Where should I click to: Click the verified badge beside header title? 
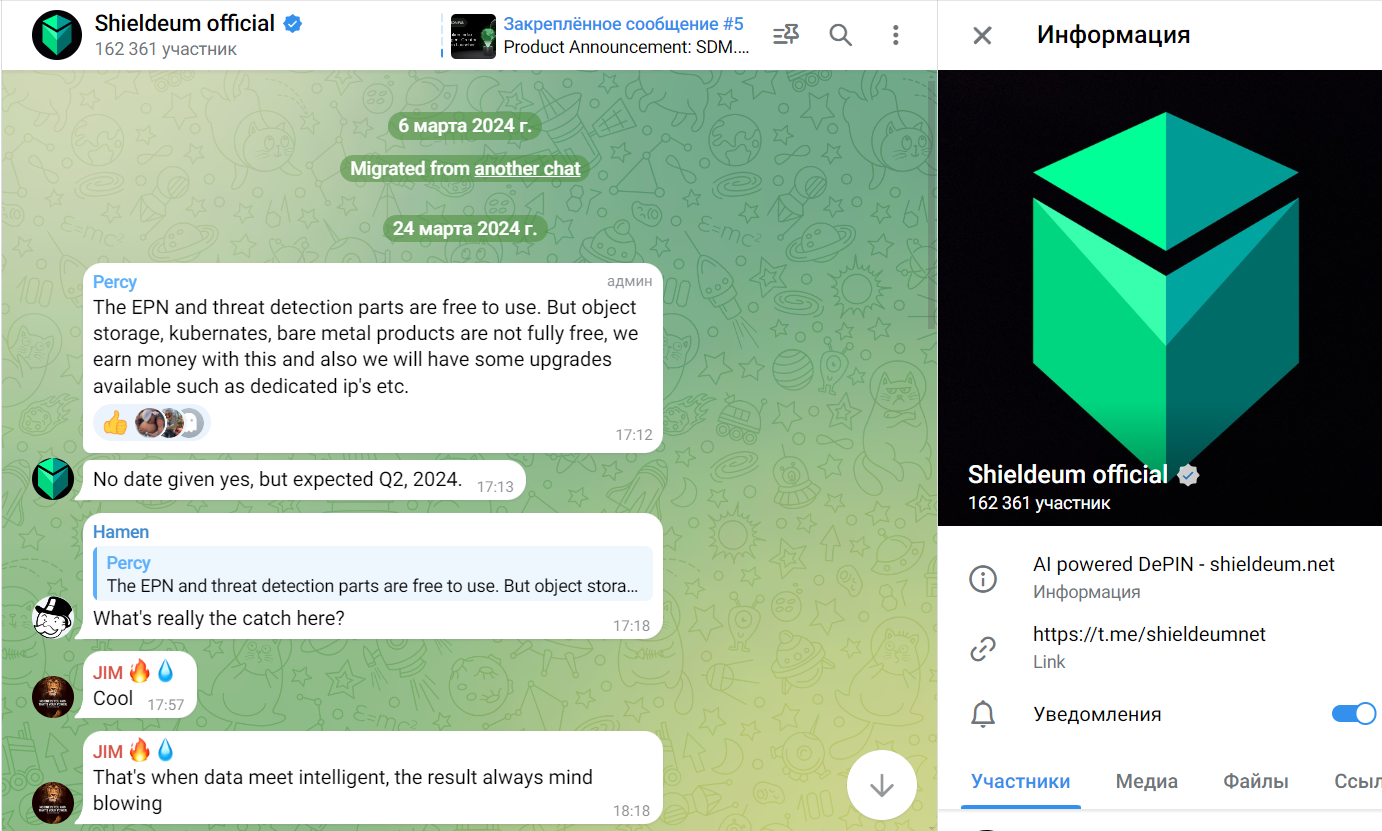(x=293, y=24)
